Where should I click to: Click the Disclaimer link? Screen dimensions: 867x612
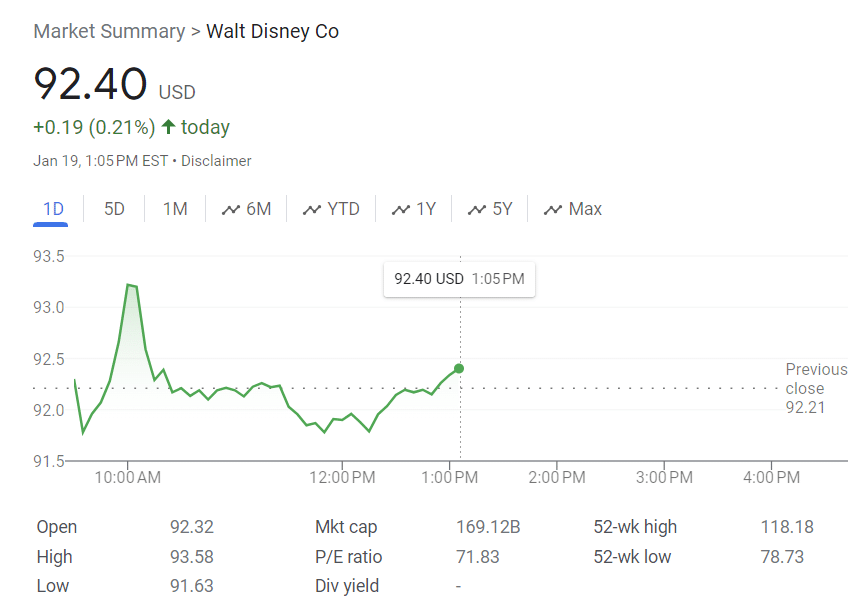coord(216,161)
